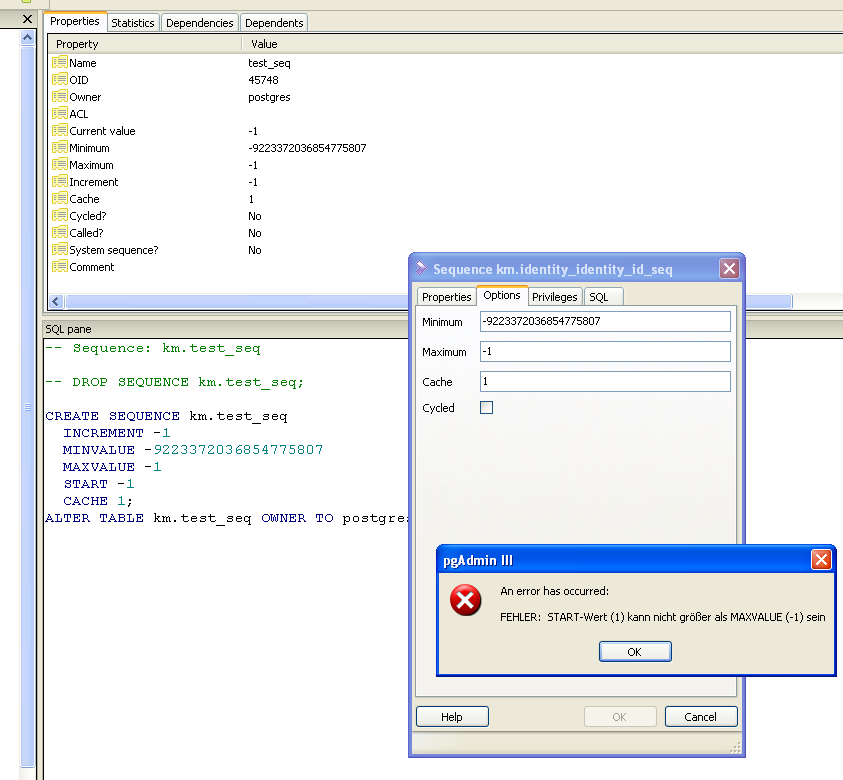Switch to the Statistics tab
The width and height of the screenshot is (843, 780).
(x=133, y=22)
